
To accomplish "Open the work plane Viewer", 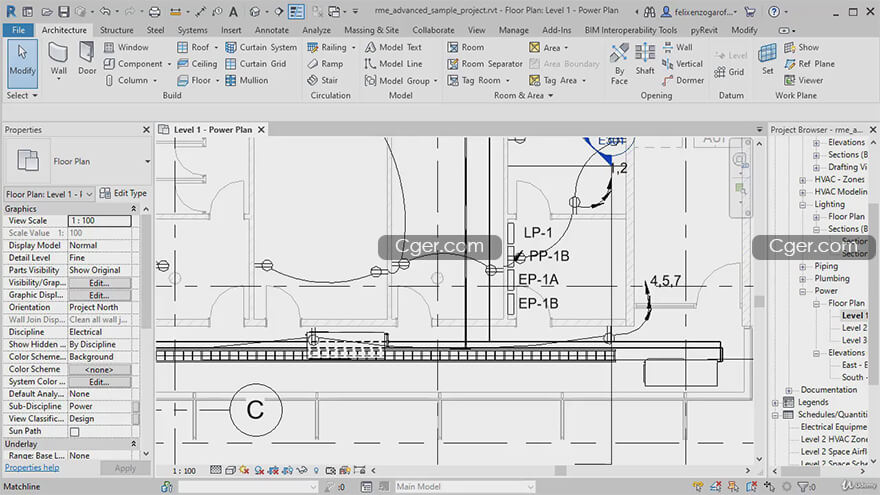I will click(x=804, y=80).
